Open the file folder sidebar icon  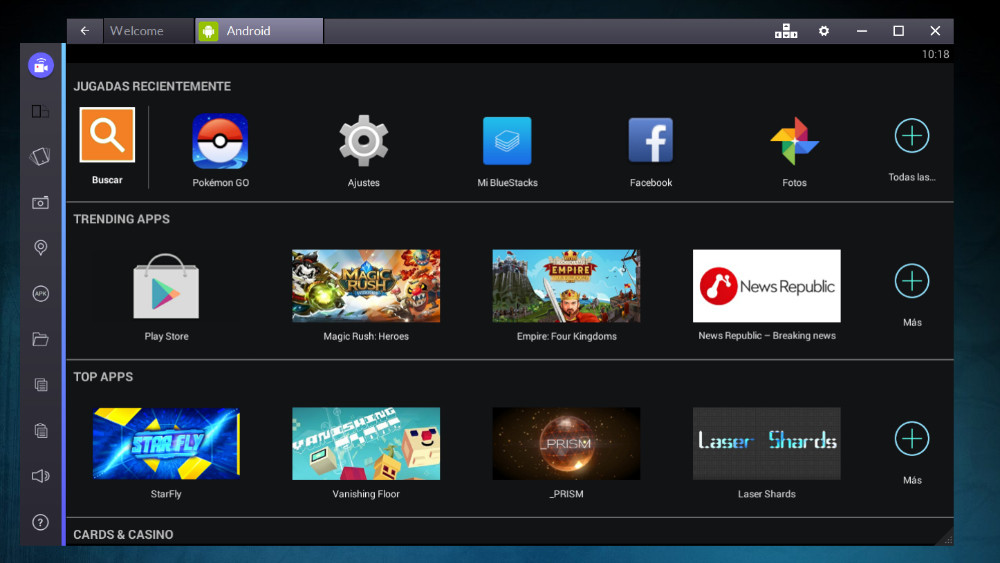40,339
